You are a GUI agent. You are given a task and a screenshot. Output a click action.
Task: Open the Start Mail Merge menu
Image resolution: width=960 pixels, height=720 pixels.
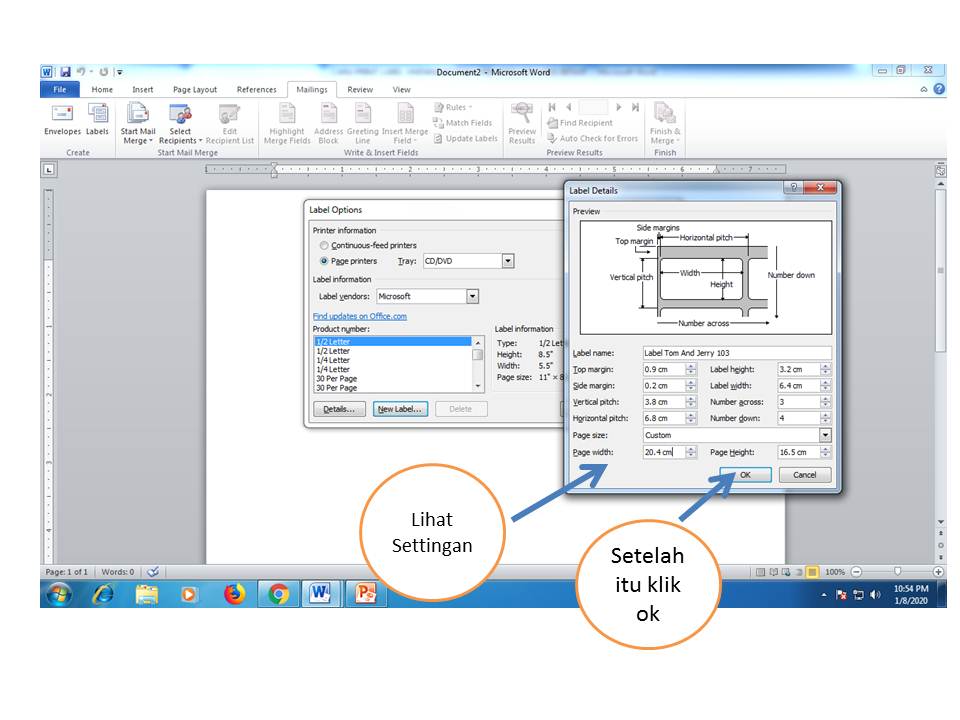click(138, 124)
